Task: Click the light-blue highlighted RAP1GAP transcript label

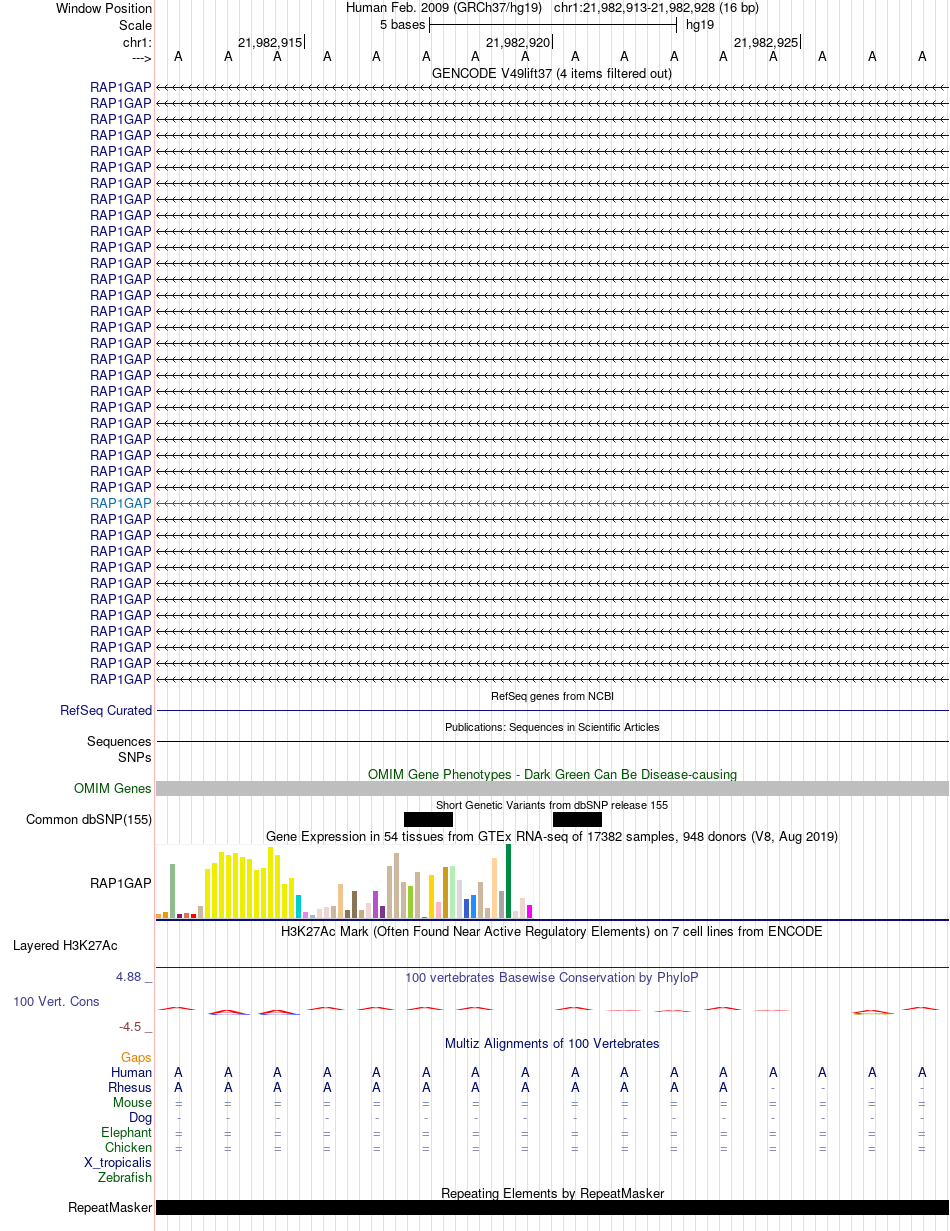Action: click(121, 503)
